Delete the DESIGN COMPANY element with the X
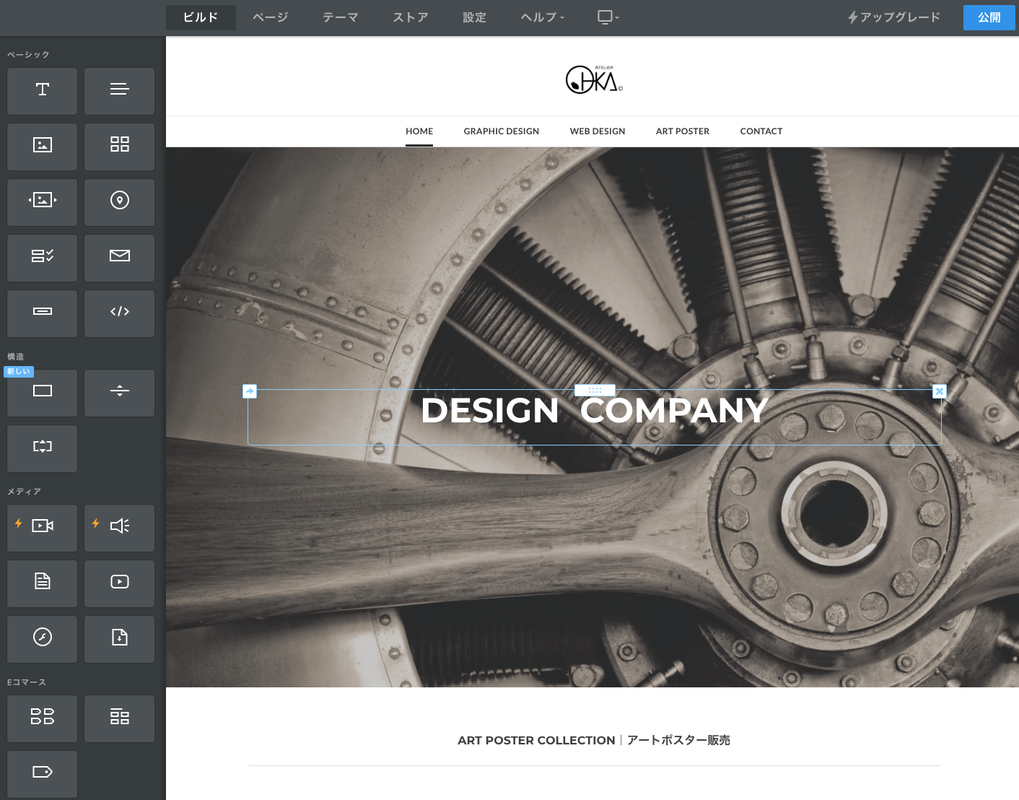This screenshot has width=1019, height=800. pyautogui.click(x=939, y=391)
